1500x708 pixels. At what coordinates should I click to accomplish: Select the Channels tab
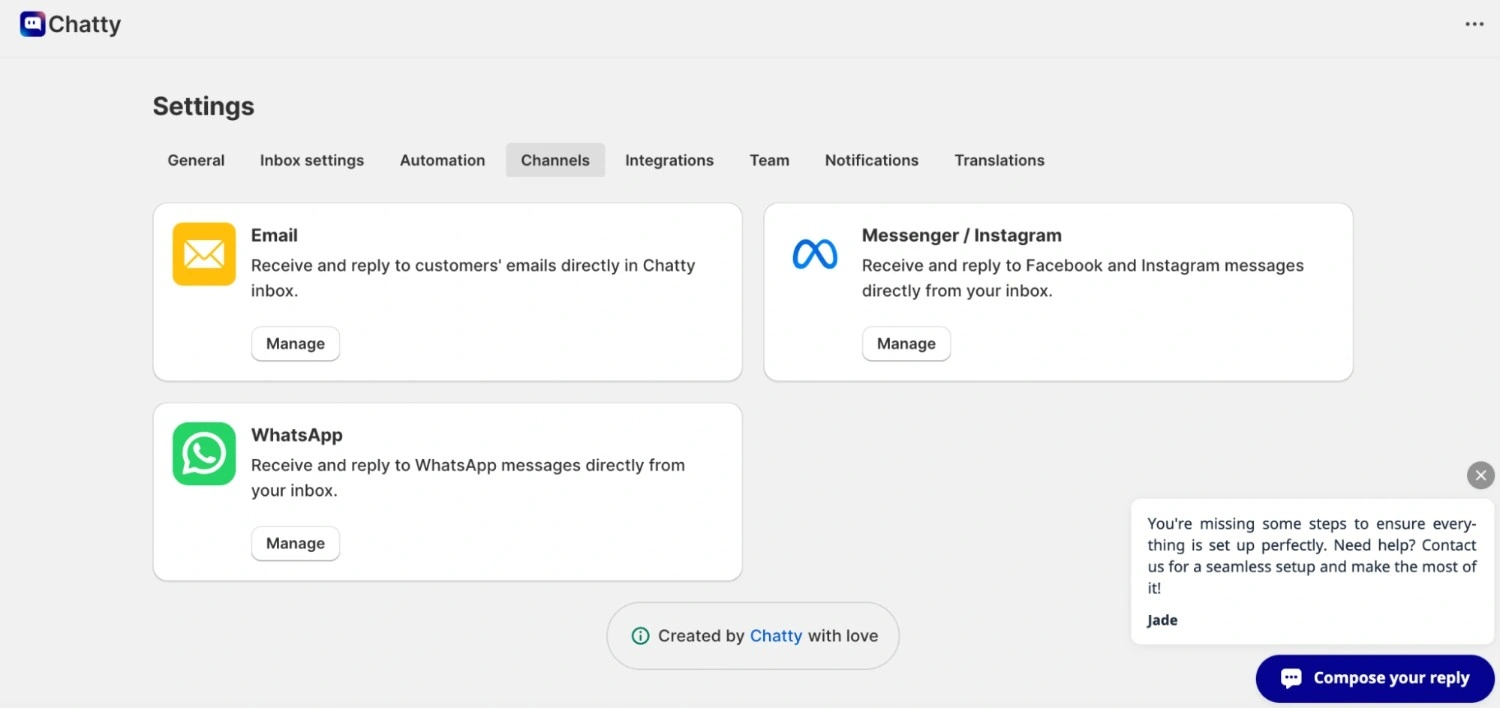(555, 160)
